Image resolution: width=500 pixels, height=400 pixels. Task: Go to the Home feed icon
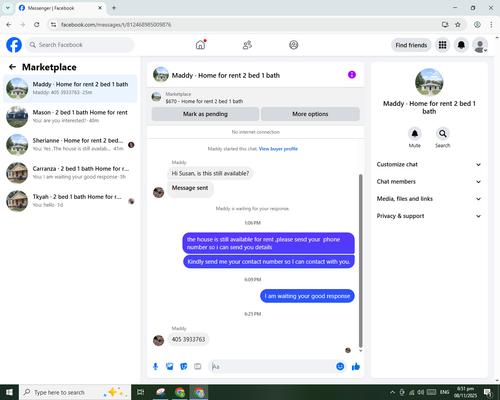(200, 45)
